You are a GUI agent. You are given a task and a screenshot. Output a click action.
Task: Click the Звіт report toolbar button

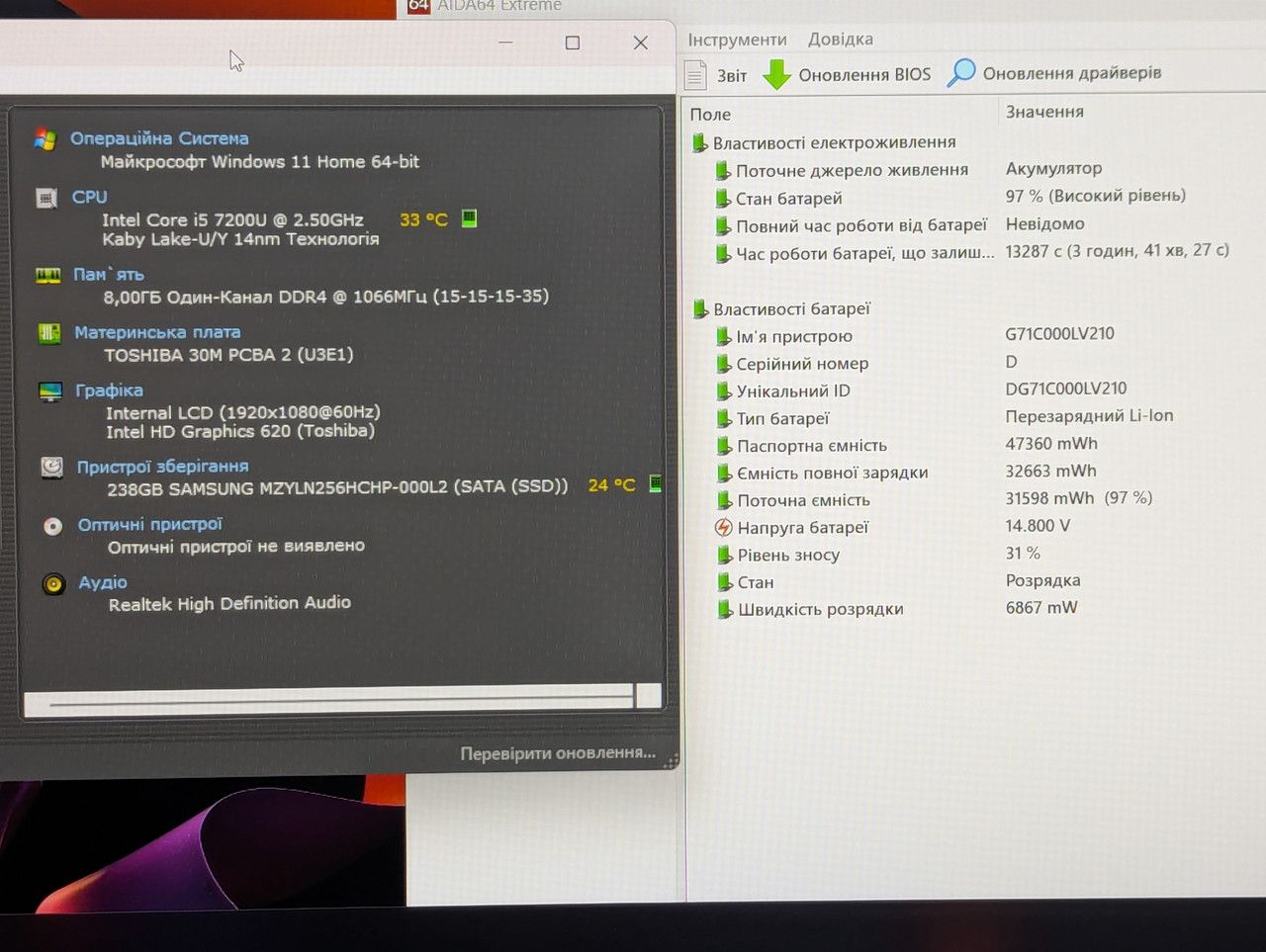716,75
